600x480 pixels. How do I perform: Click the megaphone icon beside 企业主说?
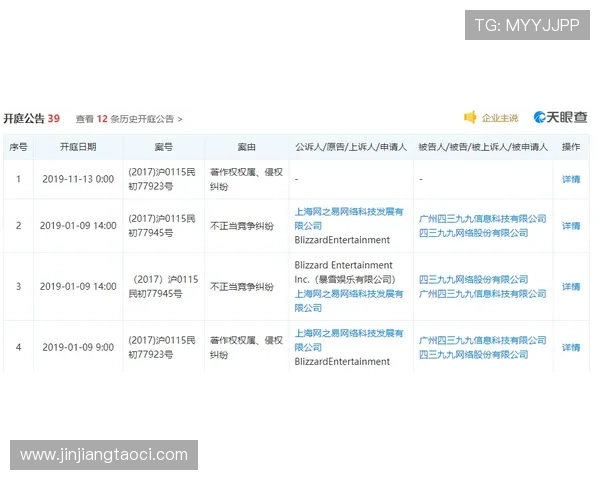click(x=470, y=117)
